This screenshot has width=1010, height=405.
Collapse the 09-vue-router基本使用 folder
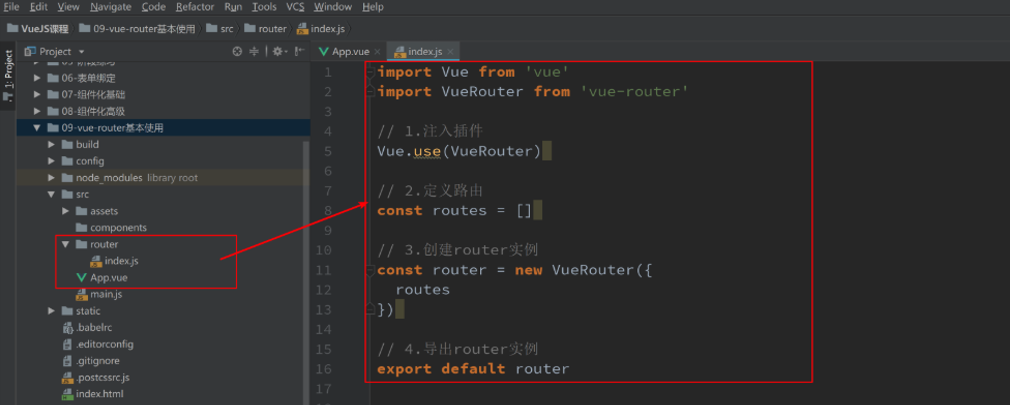pyautogui.click(x=37, y=128)
